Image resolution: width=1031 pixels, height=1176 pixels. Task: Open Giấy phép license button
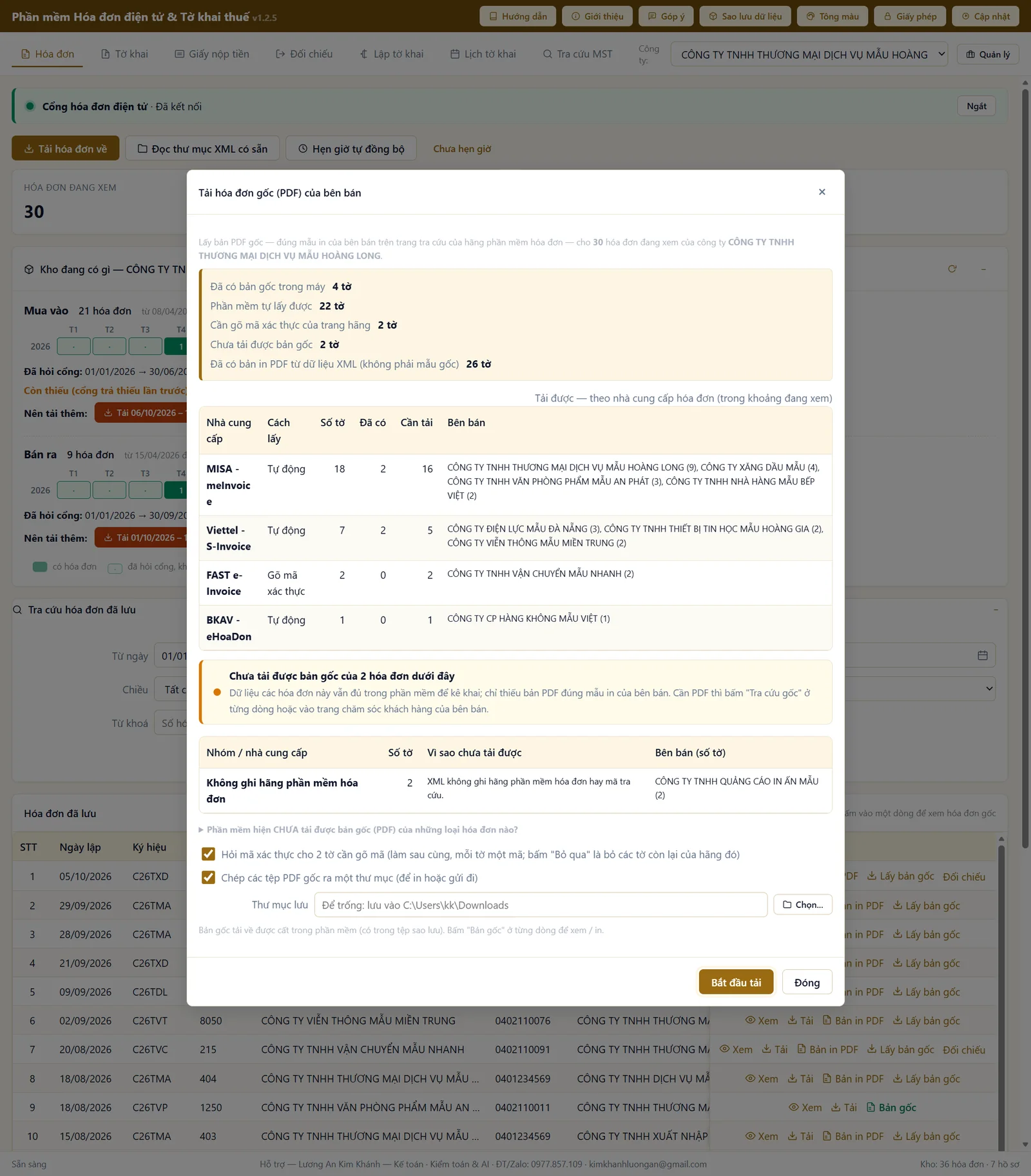coord(910,16)
